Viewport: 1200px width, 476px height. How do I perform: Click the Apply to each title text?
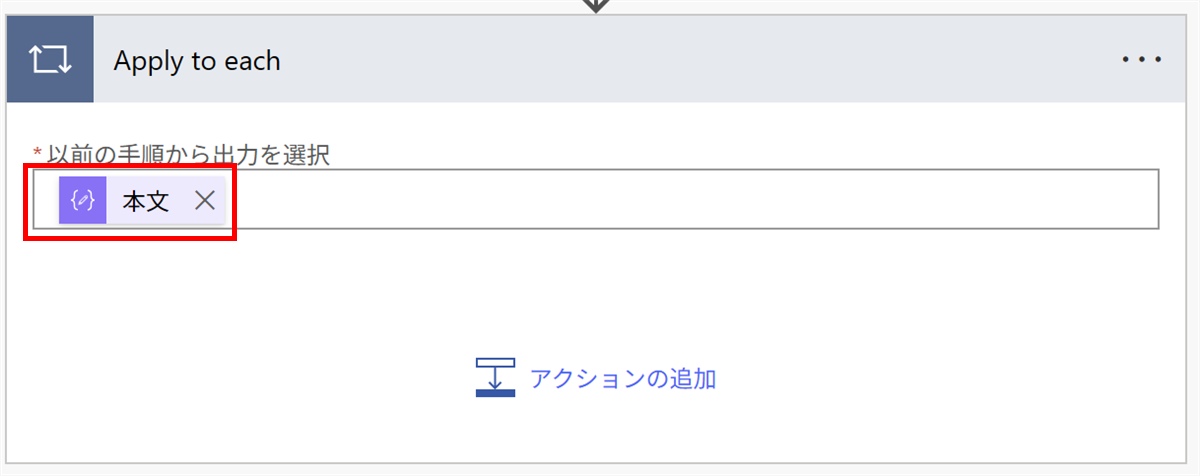pyautogui.click(x=197, y=61)
